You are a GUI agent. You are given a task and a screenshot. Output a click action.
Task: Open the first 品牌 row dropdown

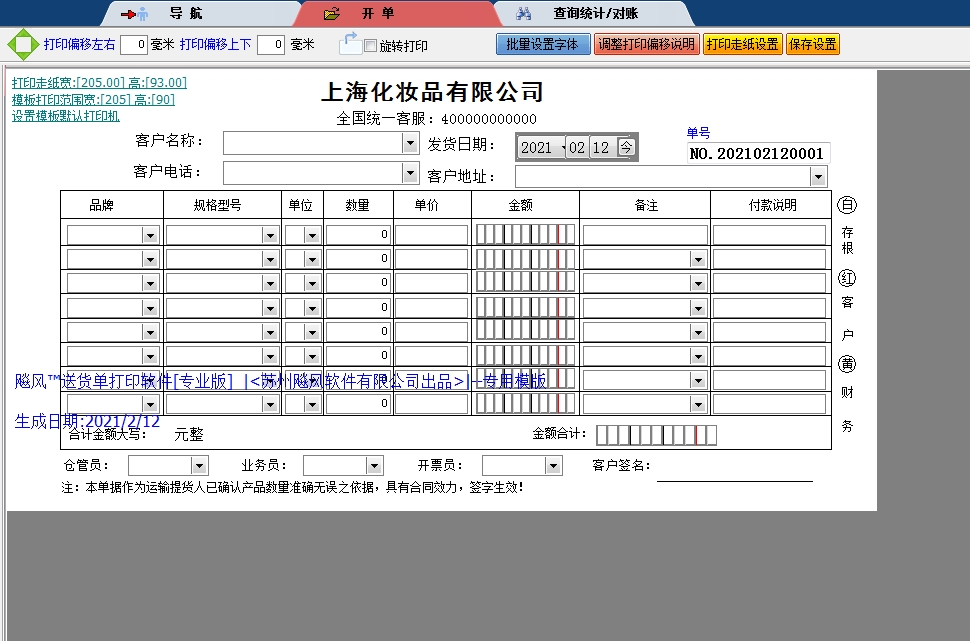tap(148, 233)
